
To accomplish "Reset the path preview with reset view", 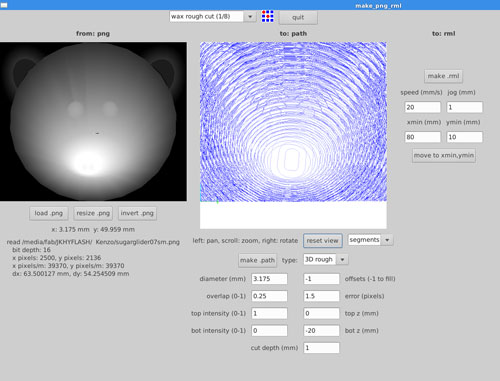I will pyautogui.click(x=322, y=240).
